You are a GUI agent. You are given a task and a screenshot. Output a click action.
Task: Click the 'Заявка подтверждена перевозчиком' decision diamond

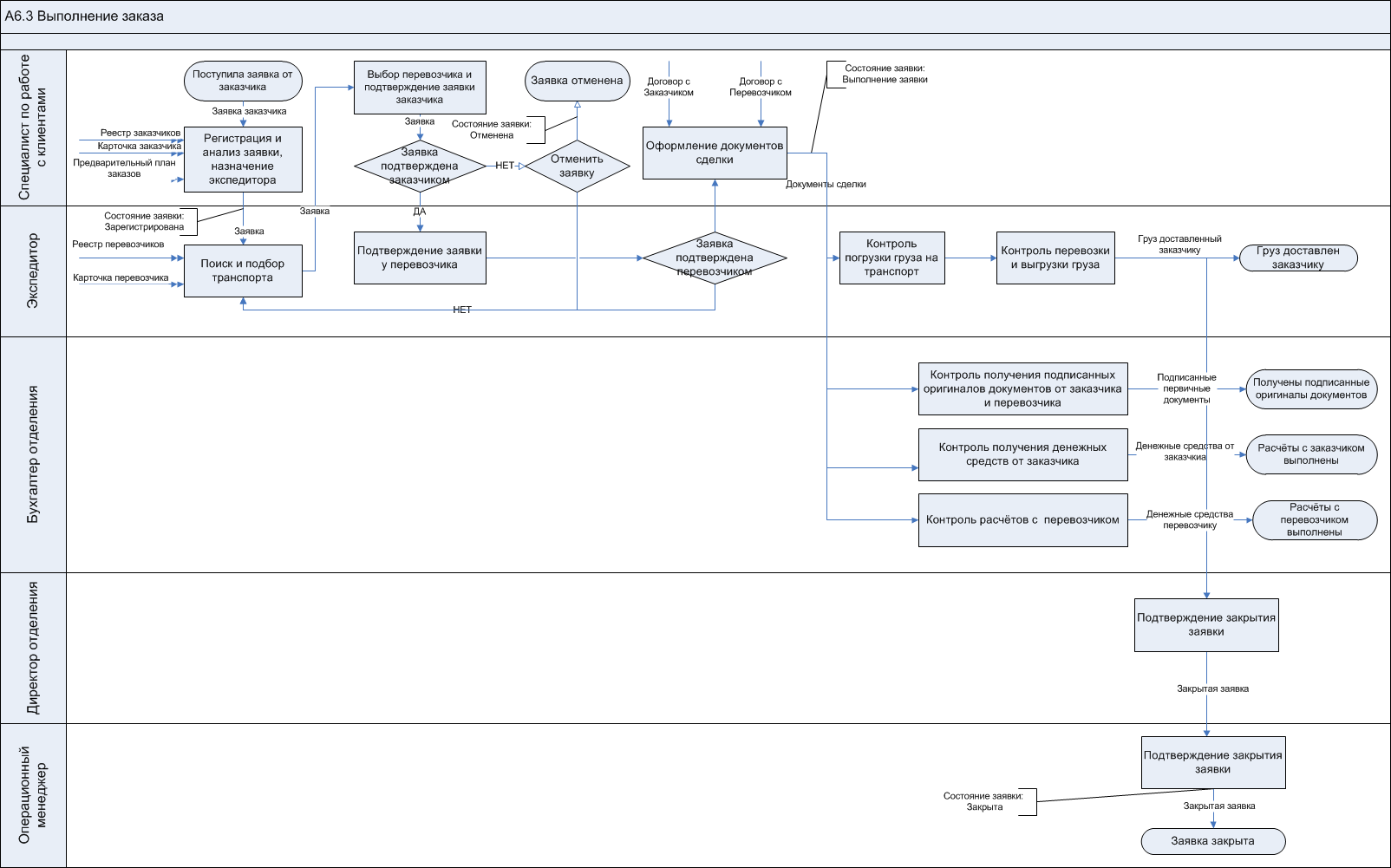[x=715, y=258]
